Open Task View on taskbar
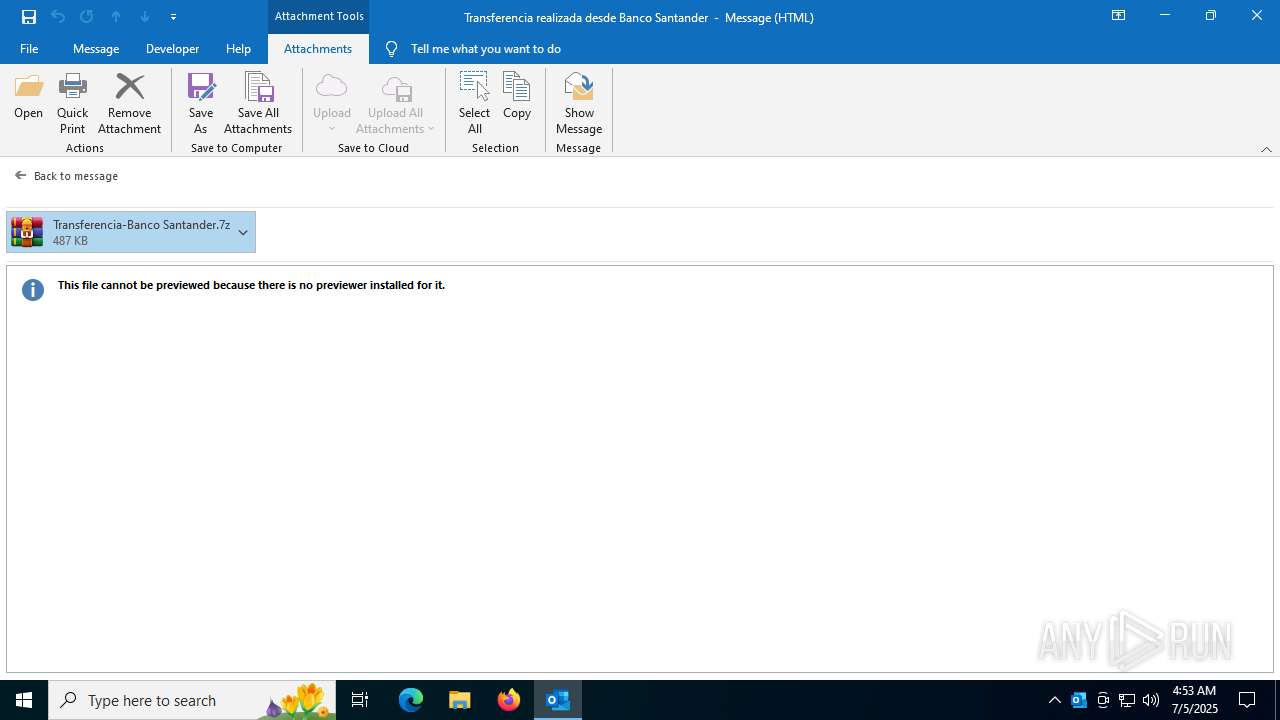The image size is (1280, 720). point(360,700)
